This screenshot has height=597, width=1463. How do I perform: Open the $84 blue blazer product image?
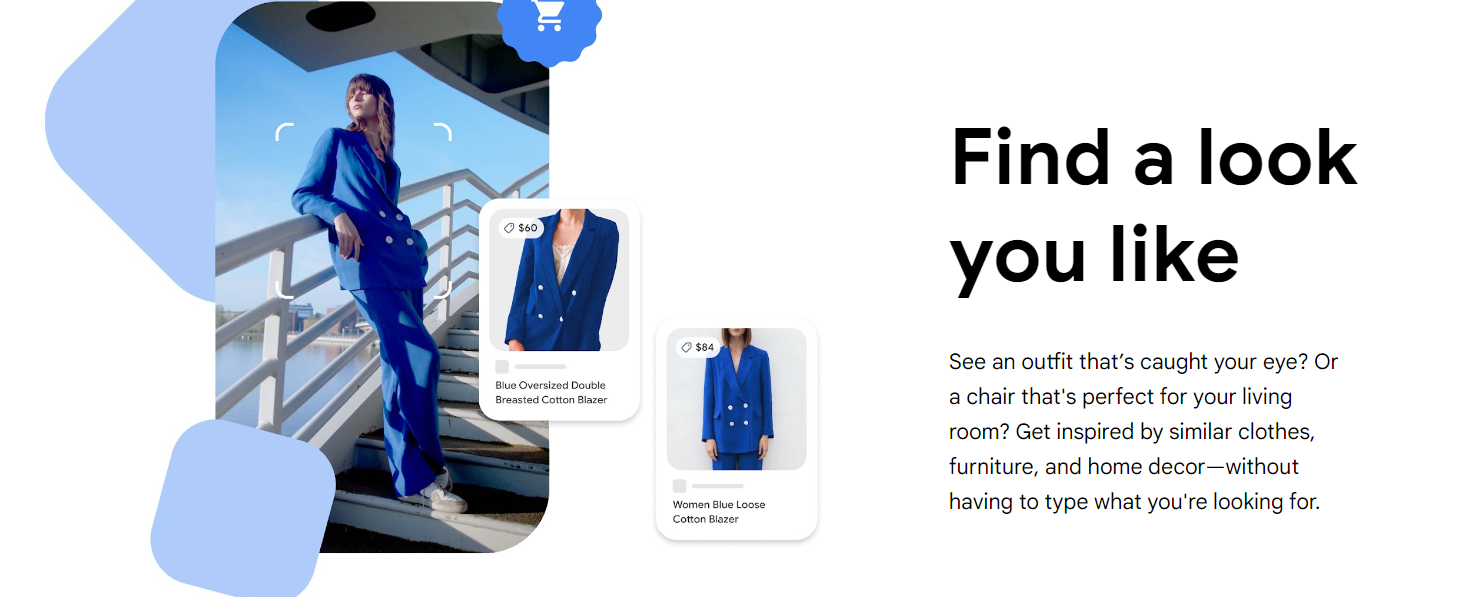point(737,399)
